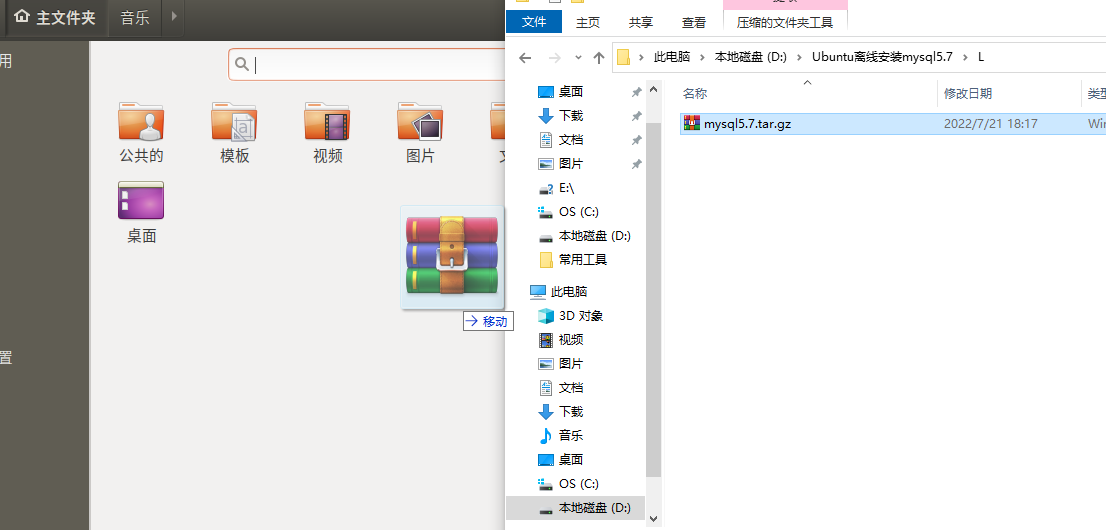Viewport: 1106px width, 530px height.
Task: Click the archive icon of mysql5.7.tar.gz
Action: pyautogui.click(x=692, y=124)
